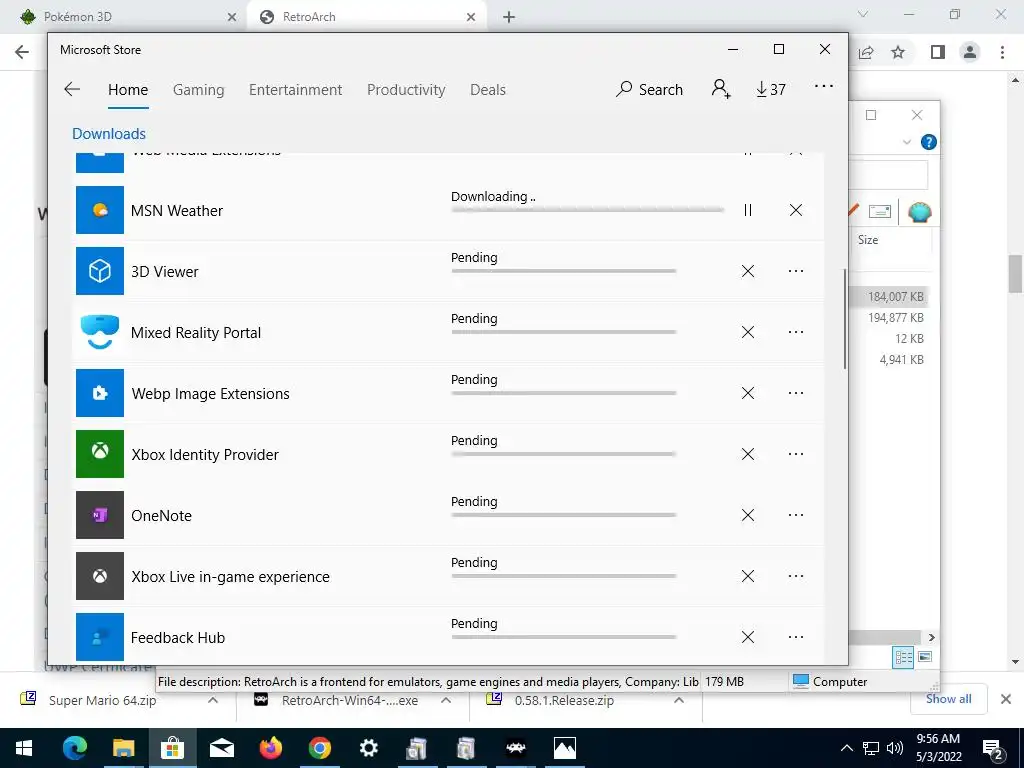This screenshot has width=1024, height=768.
Task: Click the sign-in account icon in Store
Action: point(721,89)
